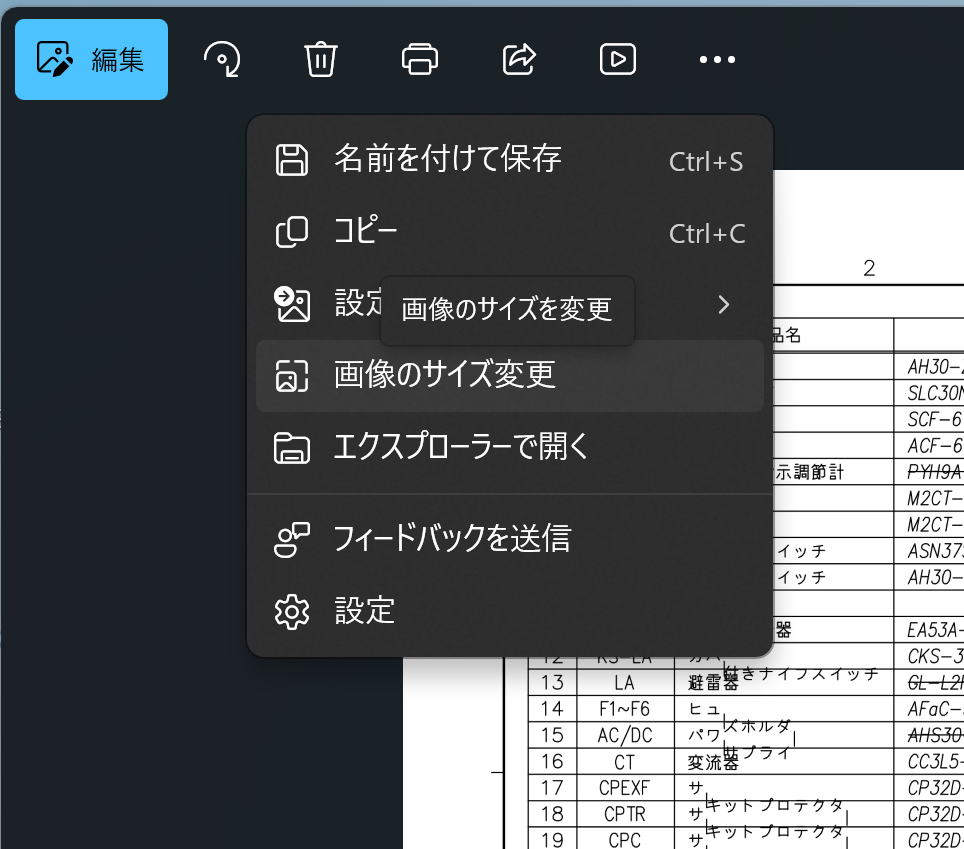Click 'CPTR' cell in row 18
The width and height of the screenshot is (964, 849).
pyautogui.click(x=624, y=814)
